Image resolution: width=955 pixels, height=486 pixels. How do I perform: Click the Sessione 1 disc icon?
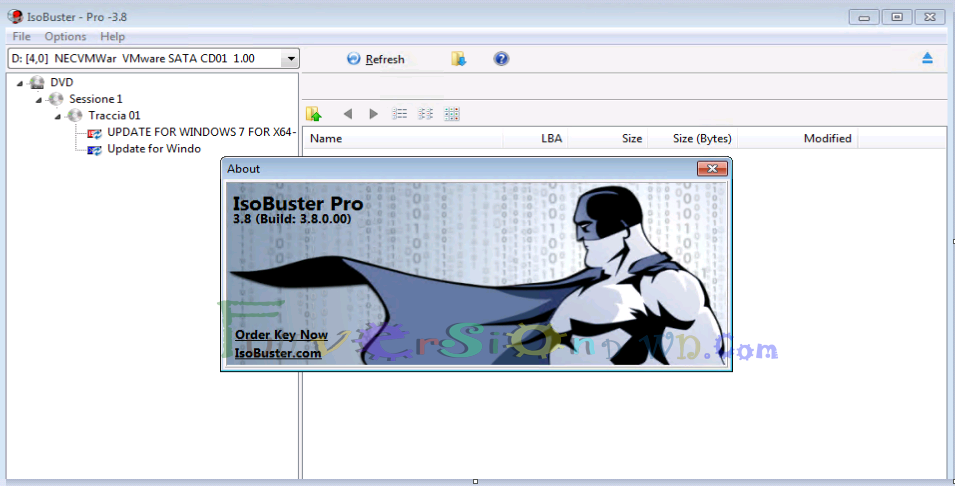point(56,99)
